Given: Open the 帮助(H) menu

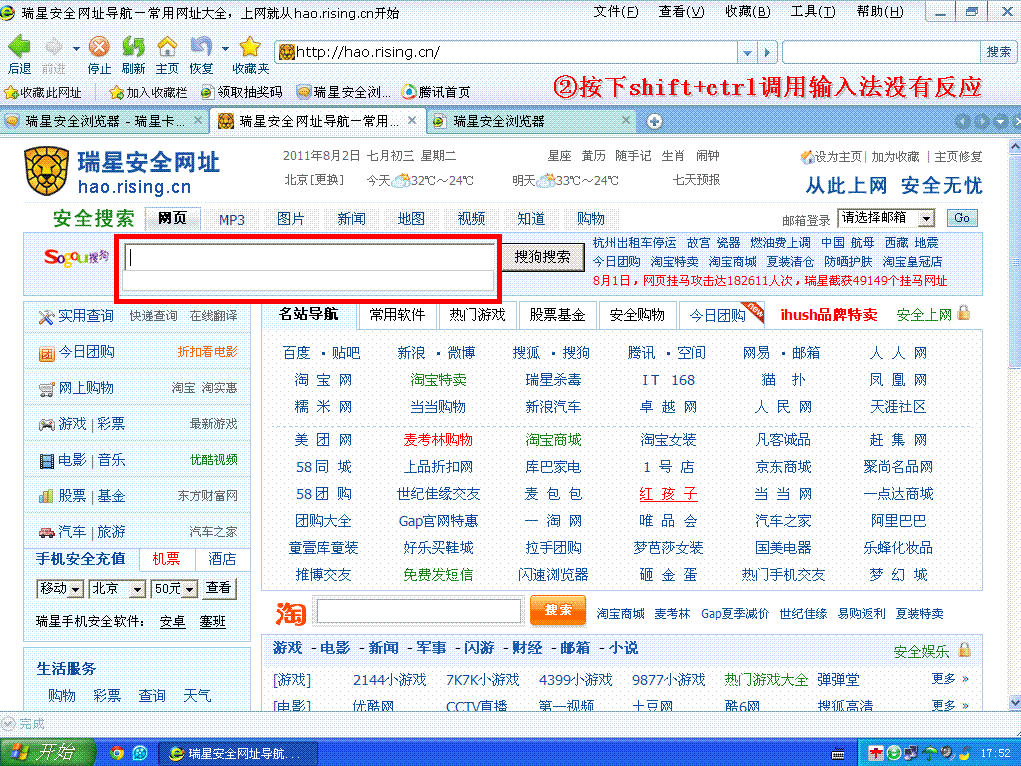Looking at the screenshot, I should 880,12.
